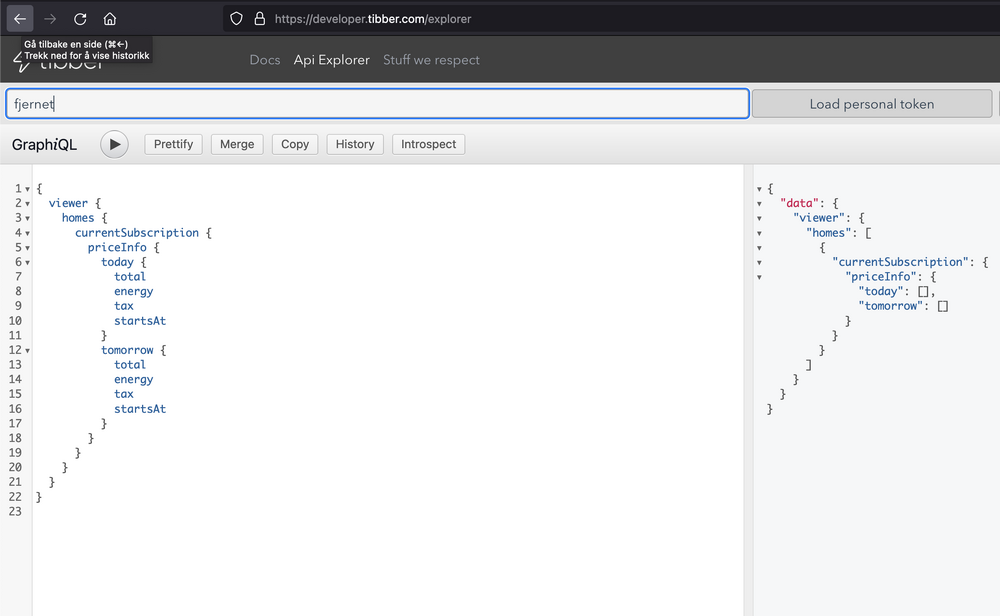
Task: Click the browser forward arrow
Action: 50,18
